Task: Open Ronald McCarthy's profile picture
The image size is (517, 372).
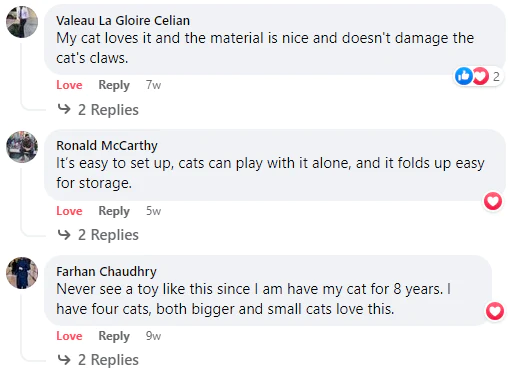Action: [22, 147]
